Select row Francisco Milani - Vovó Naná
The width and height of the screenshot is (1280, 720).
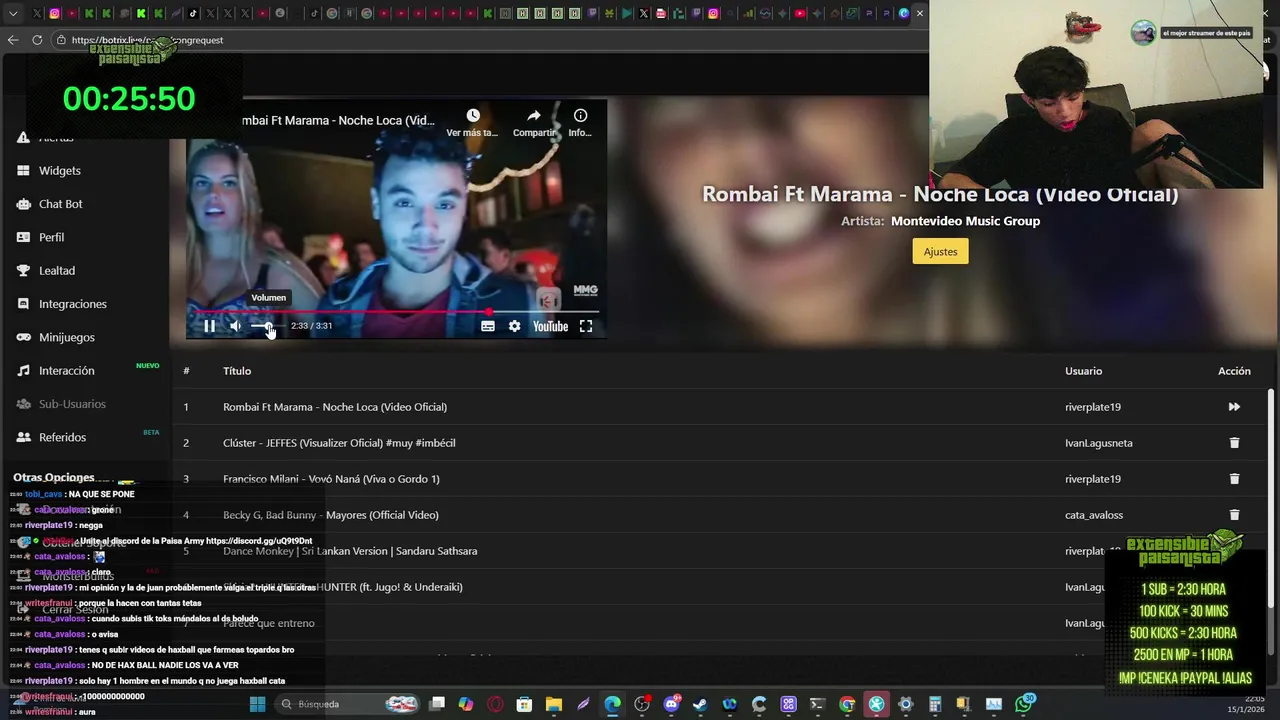(x=720, y=479)
